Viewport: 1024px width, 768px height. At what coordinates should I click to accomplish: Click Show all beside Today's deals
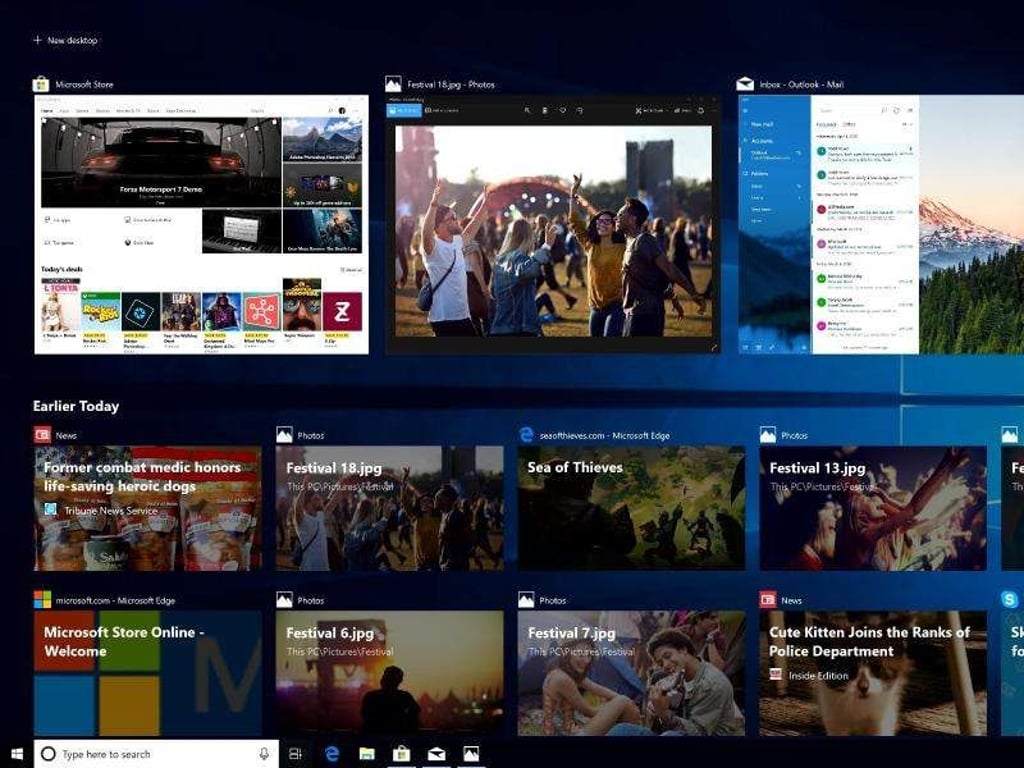pyautogui.click(x=351, y=269)
